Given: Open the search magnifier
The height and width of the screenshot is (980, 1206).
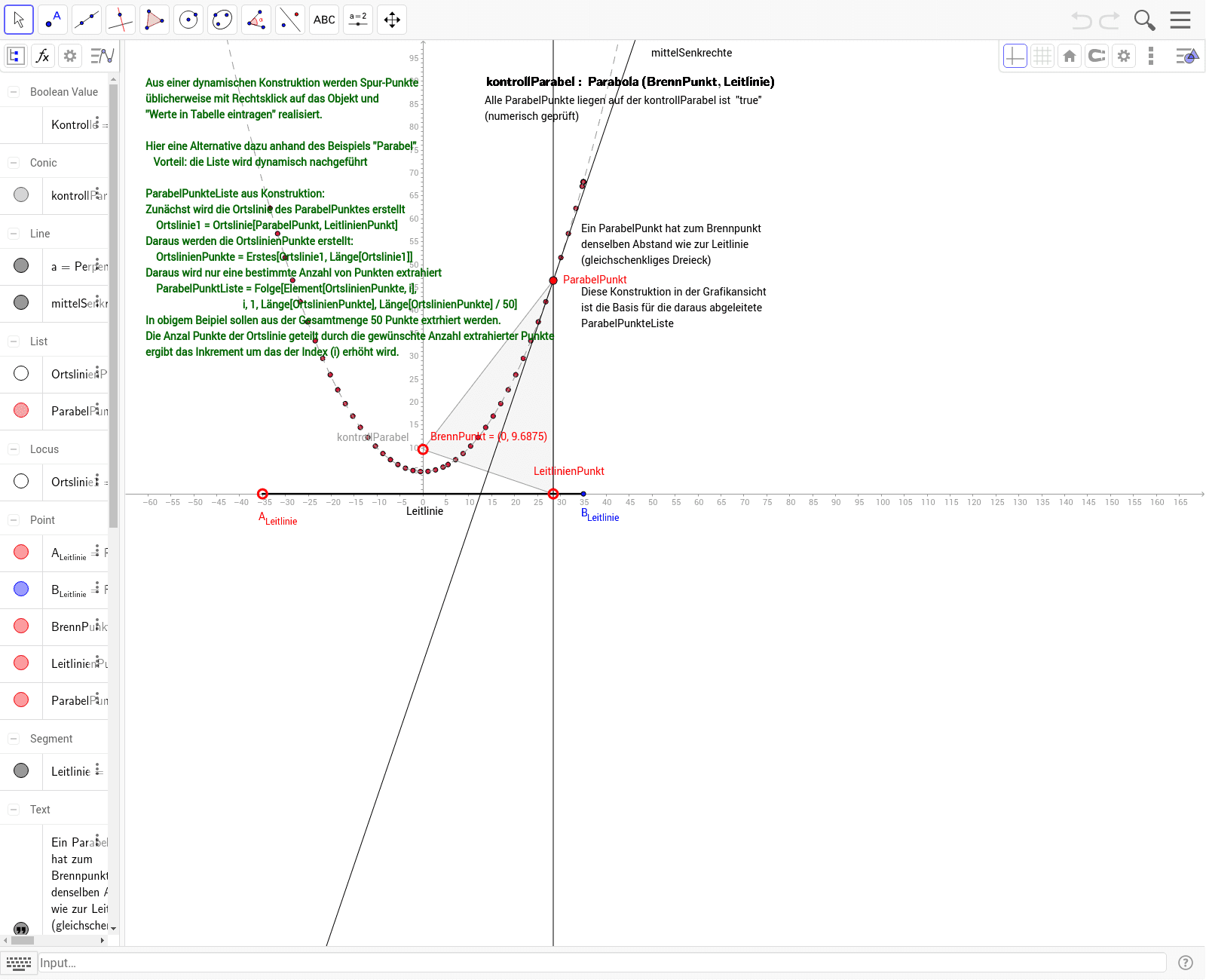Looking at the screenshot, I should 1144,20.
